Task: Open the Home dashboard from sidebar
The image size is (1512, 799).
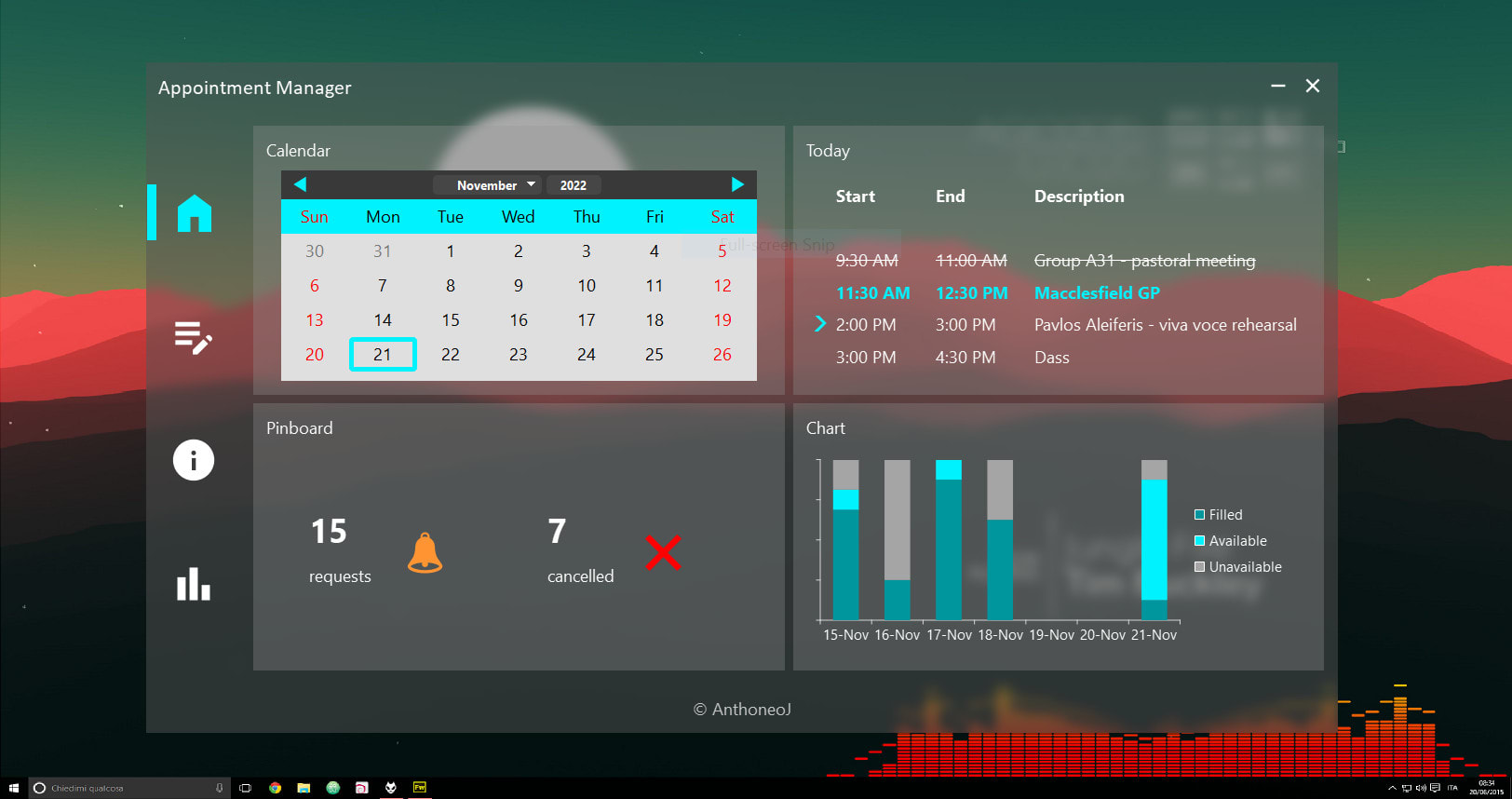Action: coord(195,213)
